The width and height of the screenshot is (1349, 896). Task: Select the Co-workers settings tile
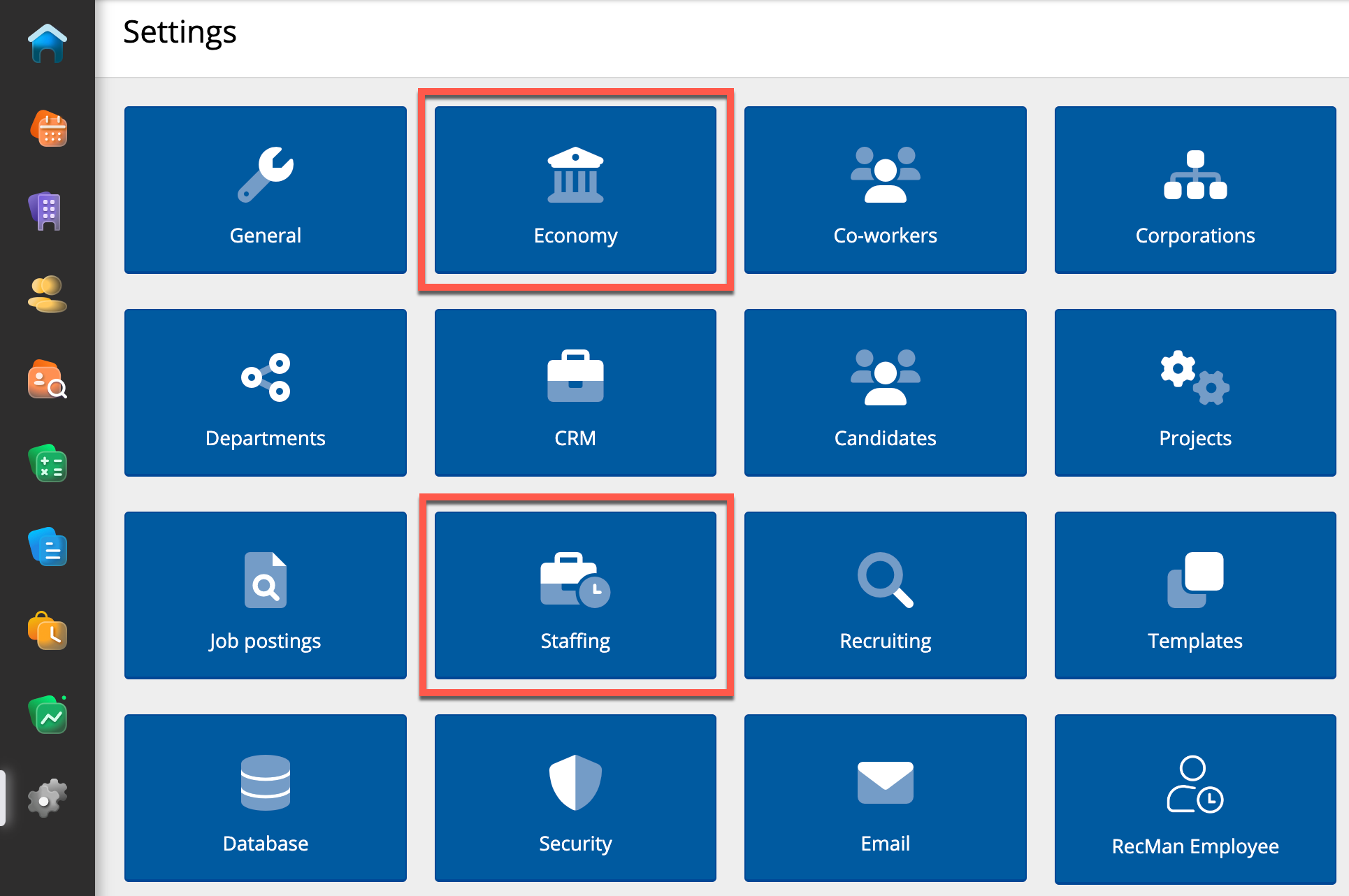885,189
